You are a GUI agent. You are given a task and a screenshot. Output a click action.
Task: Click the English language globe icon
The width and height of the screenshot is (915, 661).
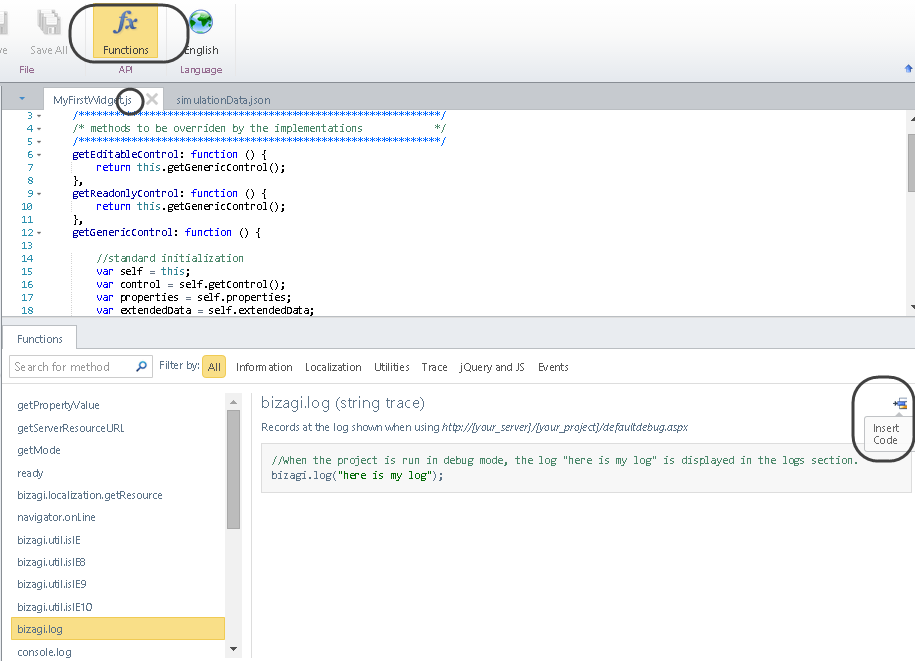pos(201,22)
